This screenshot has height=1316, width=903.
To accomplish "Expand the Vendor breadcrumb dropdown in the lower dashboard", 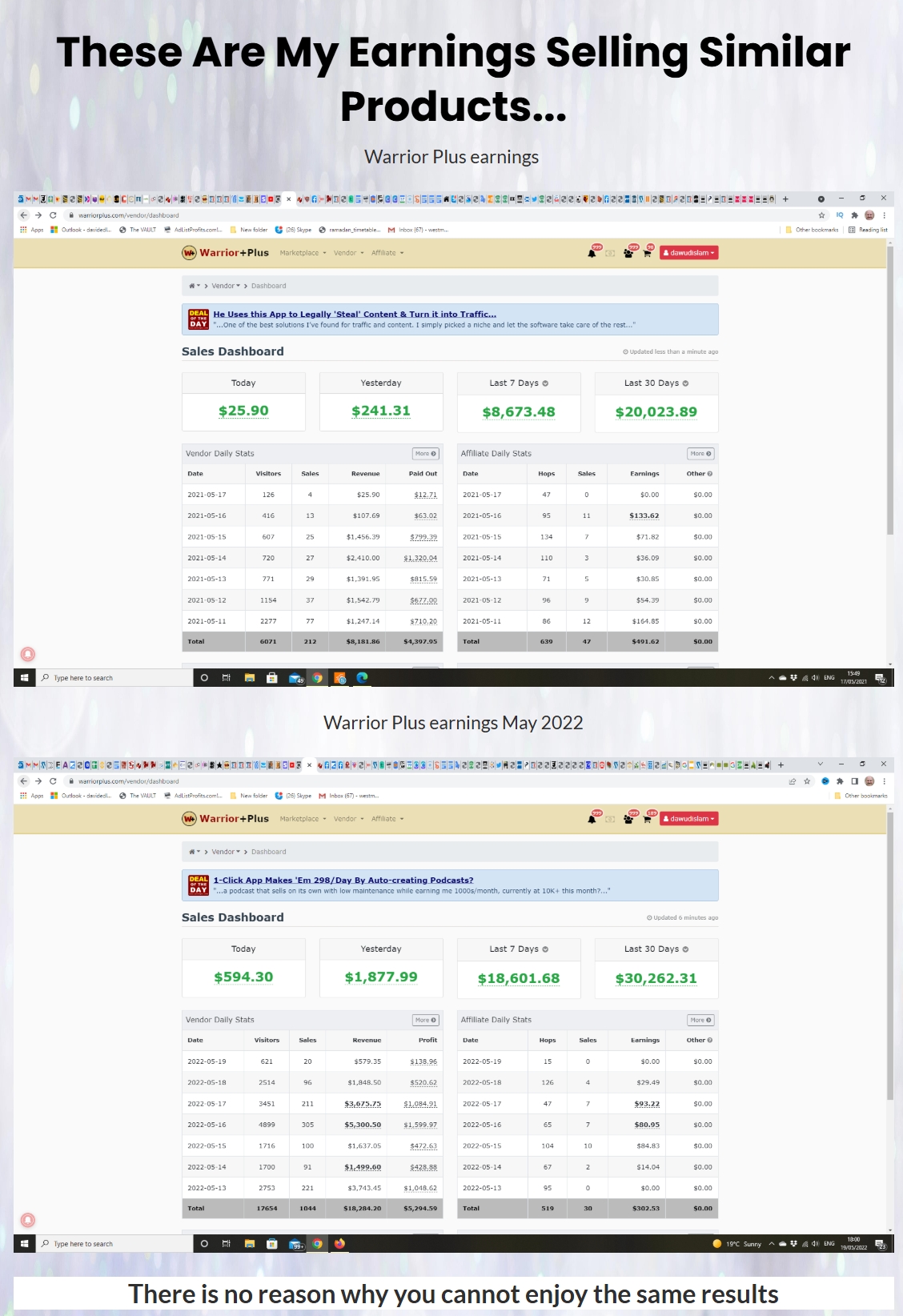I will click(226, 852).
